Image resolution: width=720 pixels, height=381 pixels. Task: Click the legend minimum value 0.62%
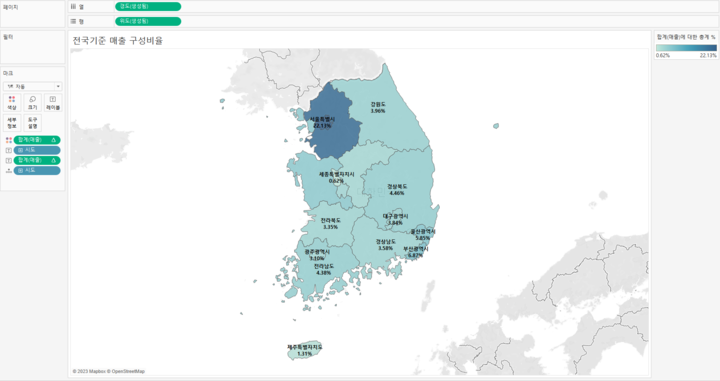point(663,55)
